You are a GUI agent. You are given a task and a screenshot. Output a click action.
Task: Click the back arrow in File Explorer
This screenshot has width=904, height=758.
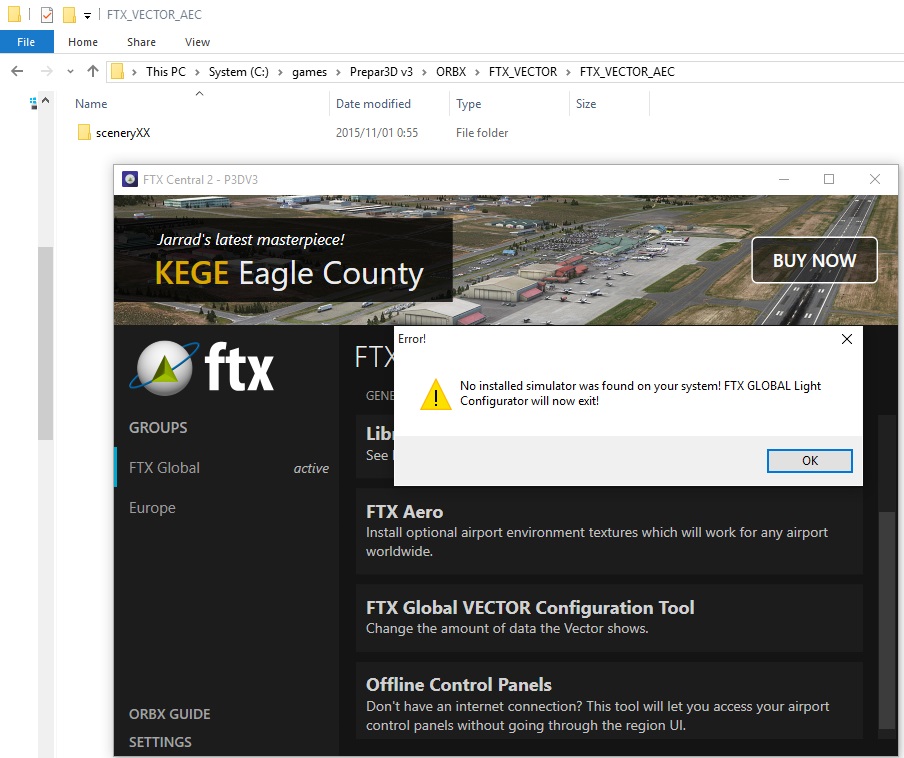(17, 71)
